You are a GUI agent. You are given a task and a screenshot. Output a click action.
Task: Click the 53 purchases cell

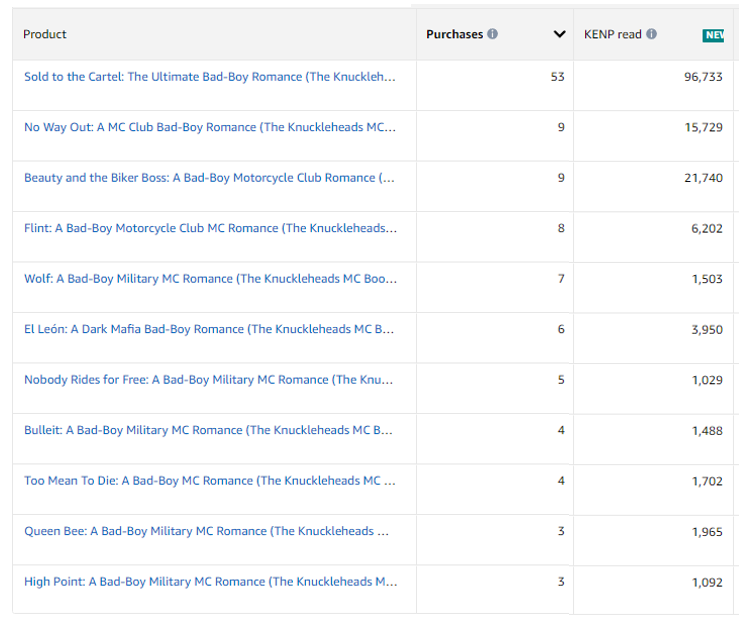click(557, 77)
